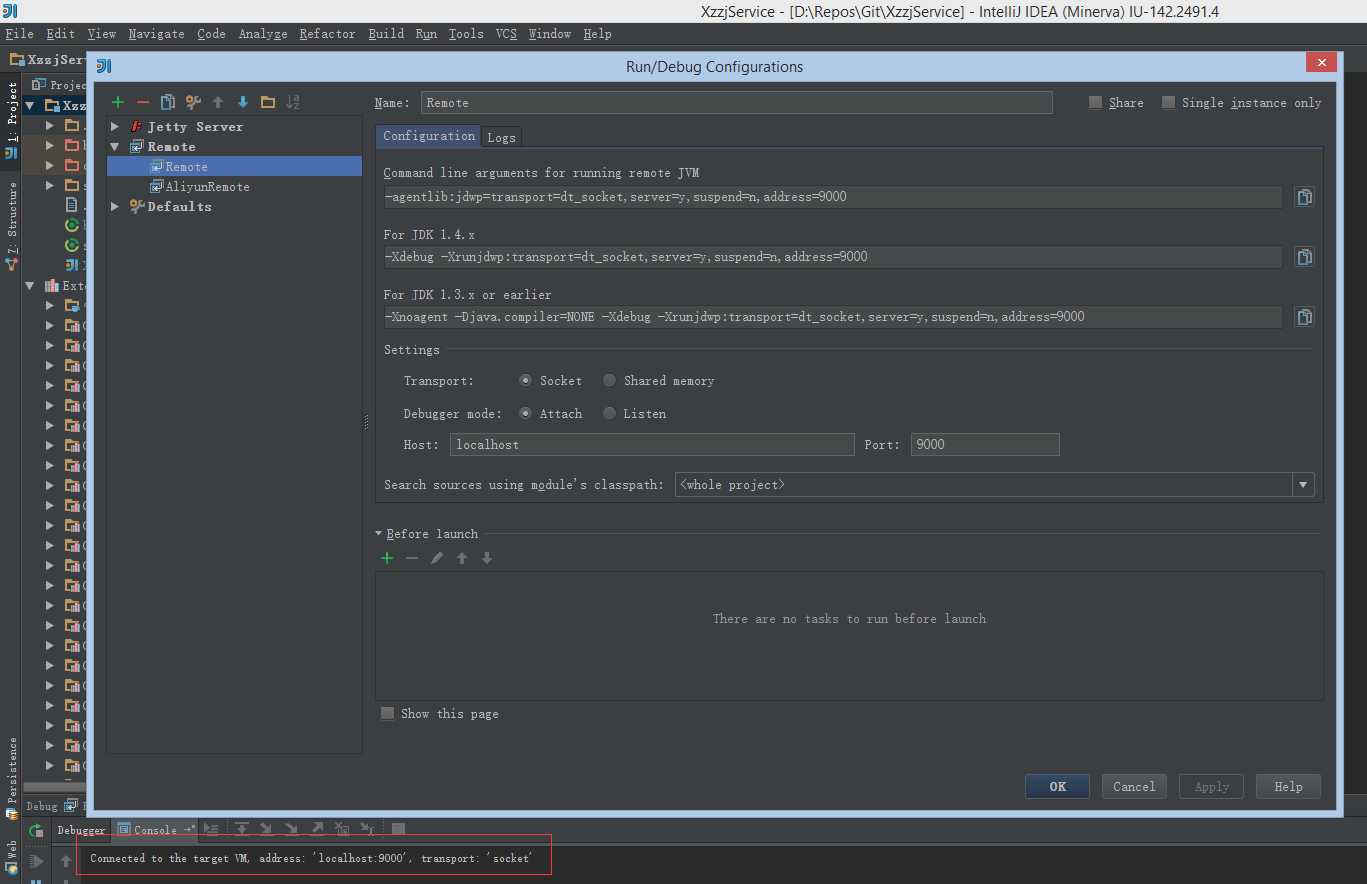Viewport: 1367px width, 884px height.
Task: Collapse the XzzjService project root in tree
Action: coord(29,105)
